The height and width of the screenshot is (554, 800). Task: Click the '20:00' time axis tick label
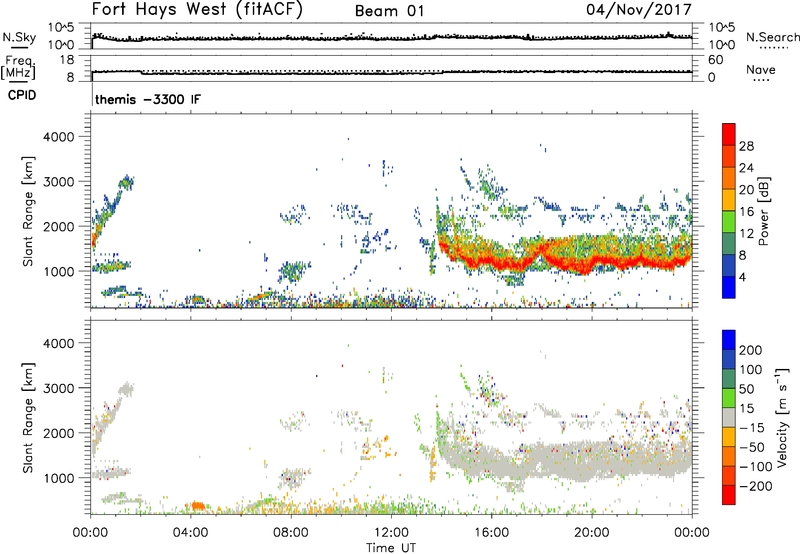click(x=592, y=533)
